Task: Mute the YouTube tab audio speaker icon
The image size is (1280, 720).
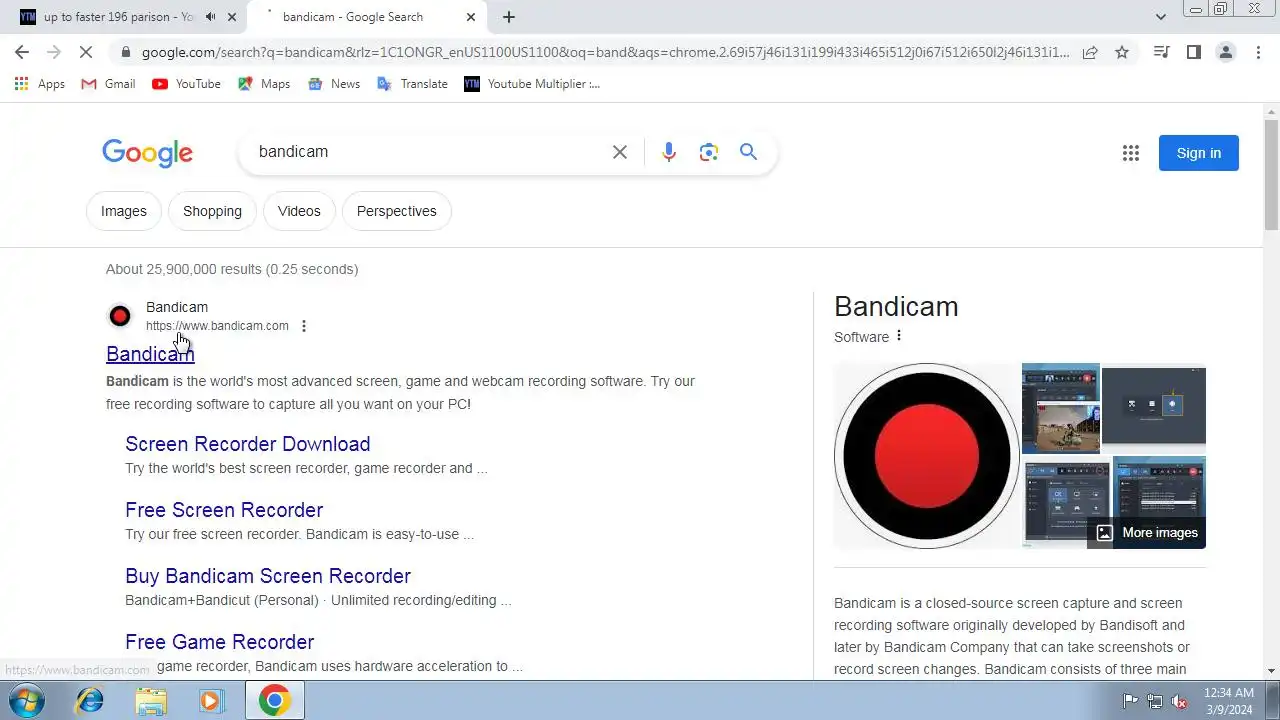Action: pyautogui.click(x=210, y=17)
